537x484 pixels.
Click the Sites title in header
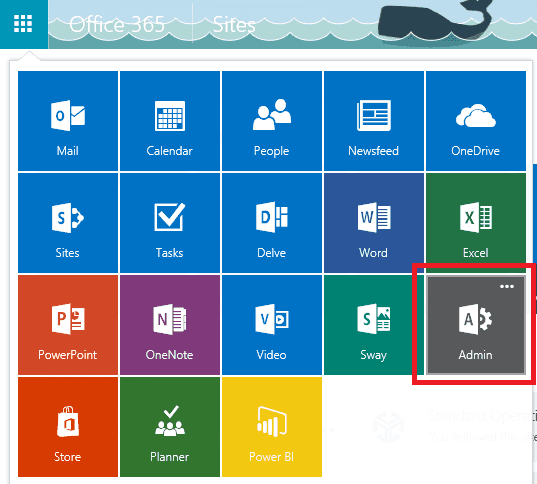pyautogui.click(x=234, y=25)
